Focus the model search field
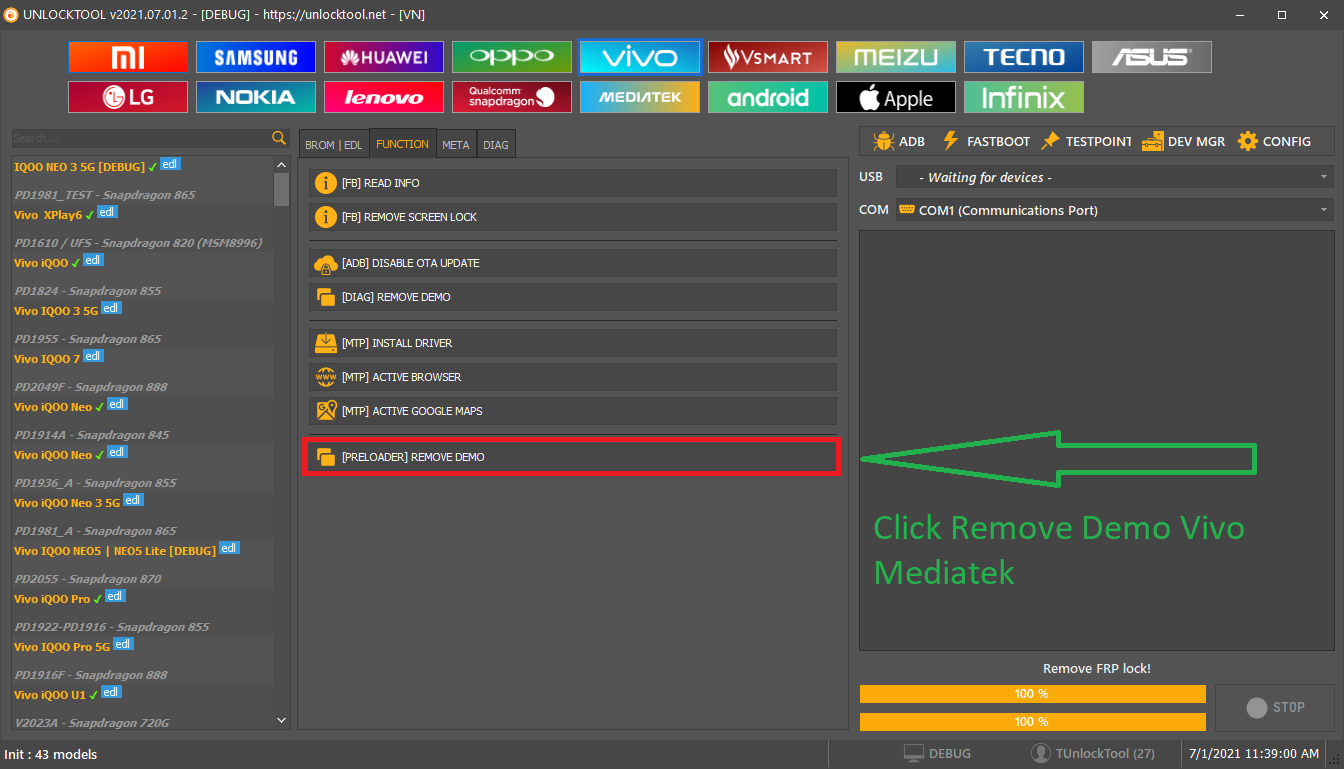 tap(140, 138)
